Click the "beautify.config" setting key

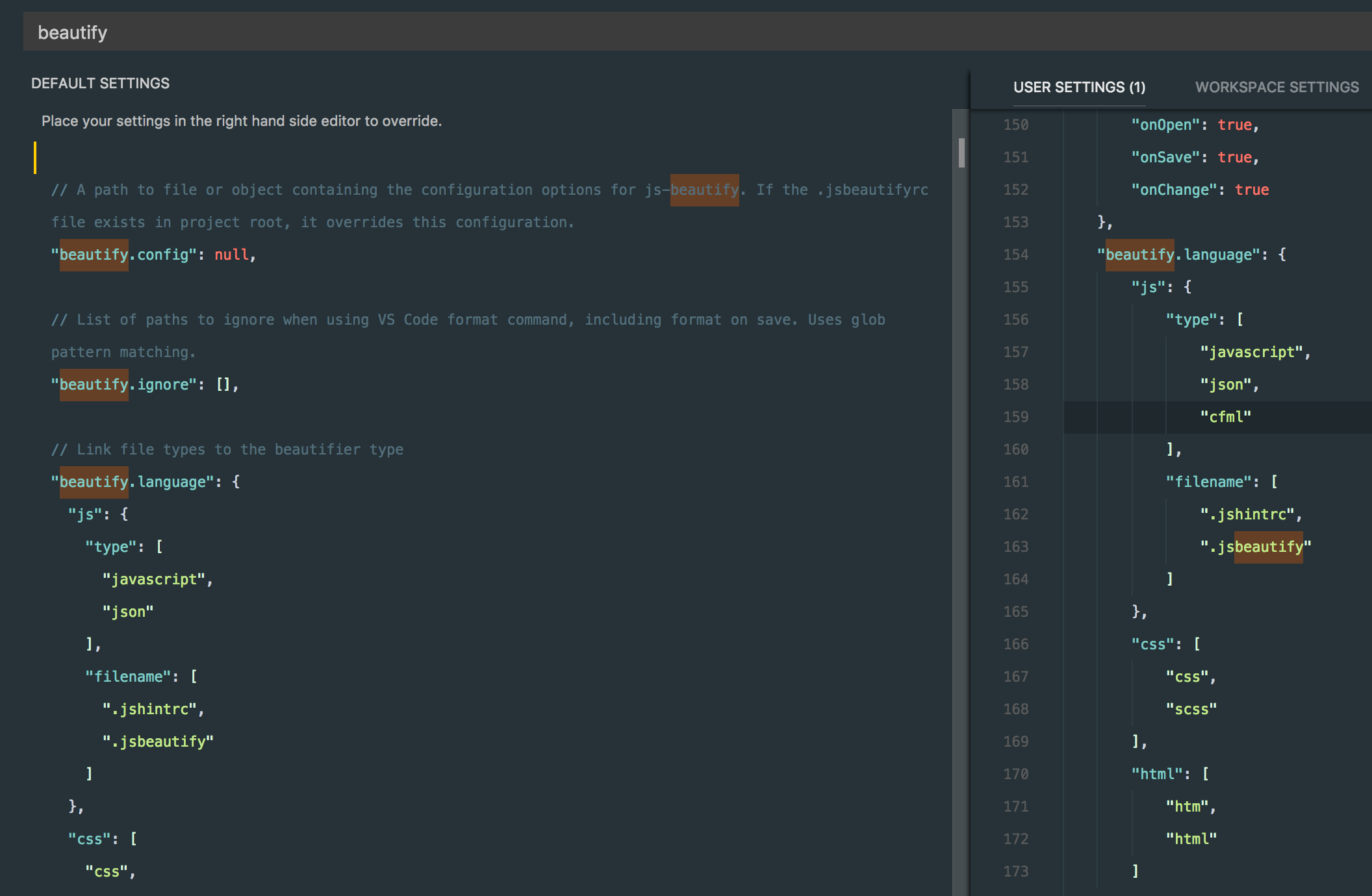(x=123, y=255)
